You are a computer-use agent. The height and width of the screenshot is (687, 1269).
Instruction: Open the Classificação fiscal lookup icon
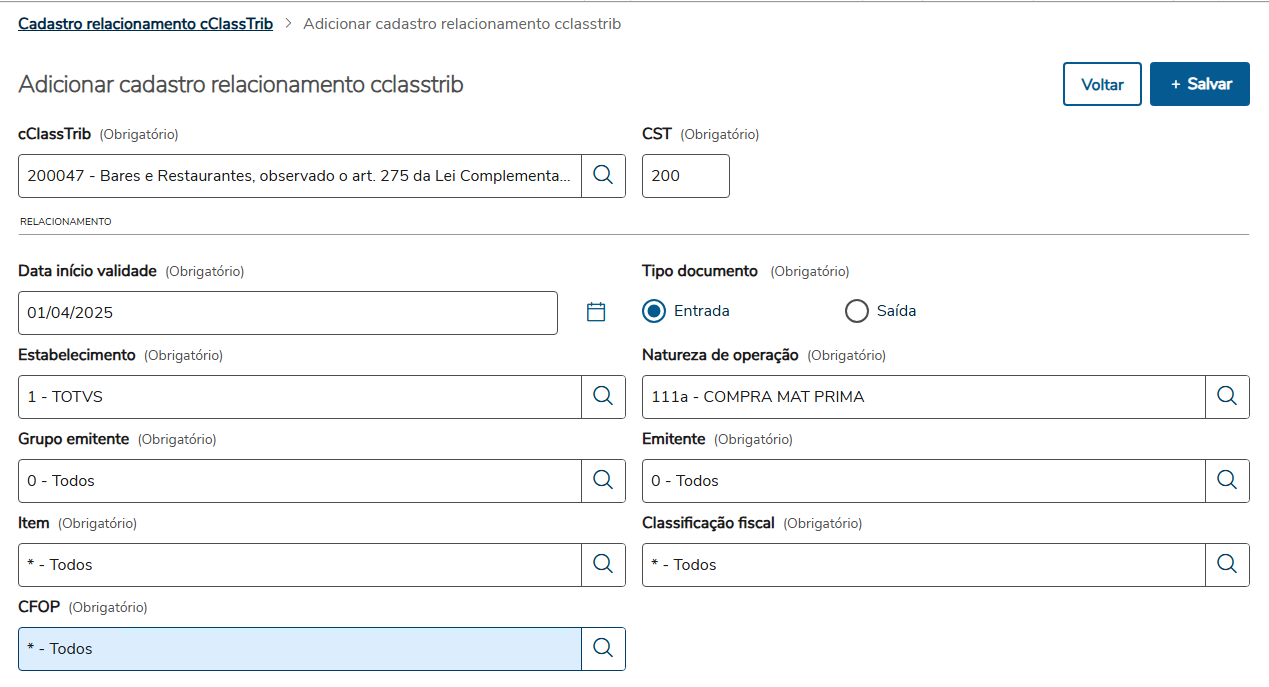point(1227,564)
